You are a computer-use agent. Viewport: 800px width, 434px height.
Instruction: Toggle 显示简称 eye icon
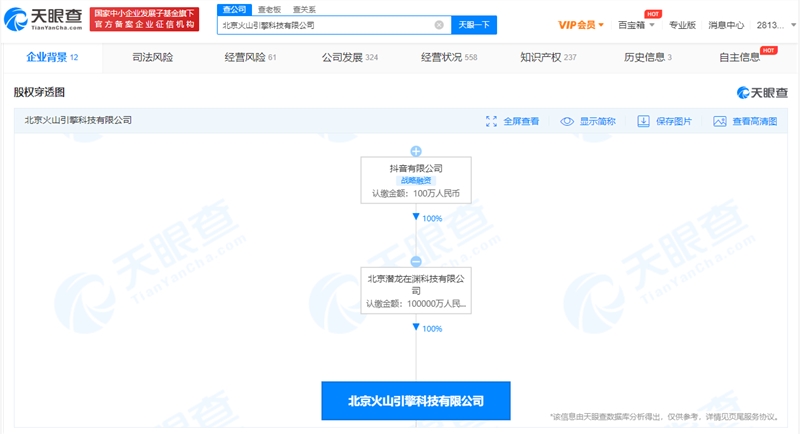[x=567, y=121]
